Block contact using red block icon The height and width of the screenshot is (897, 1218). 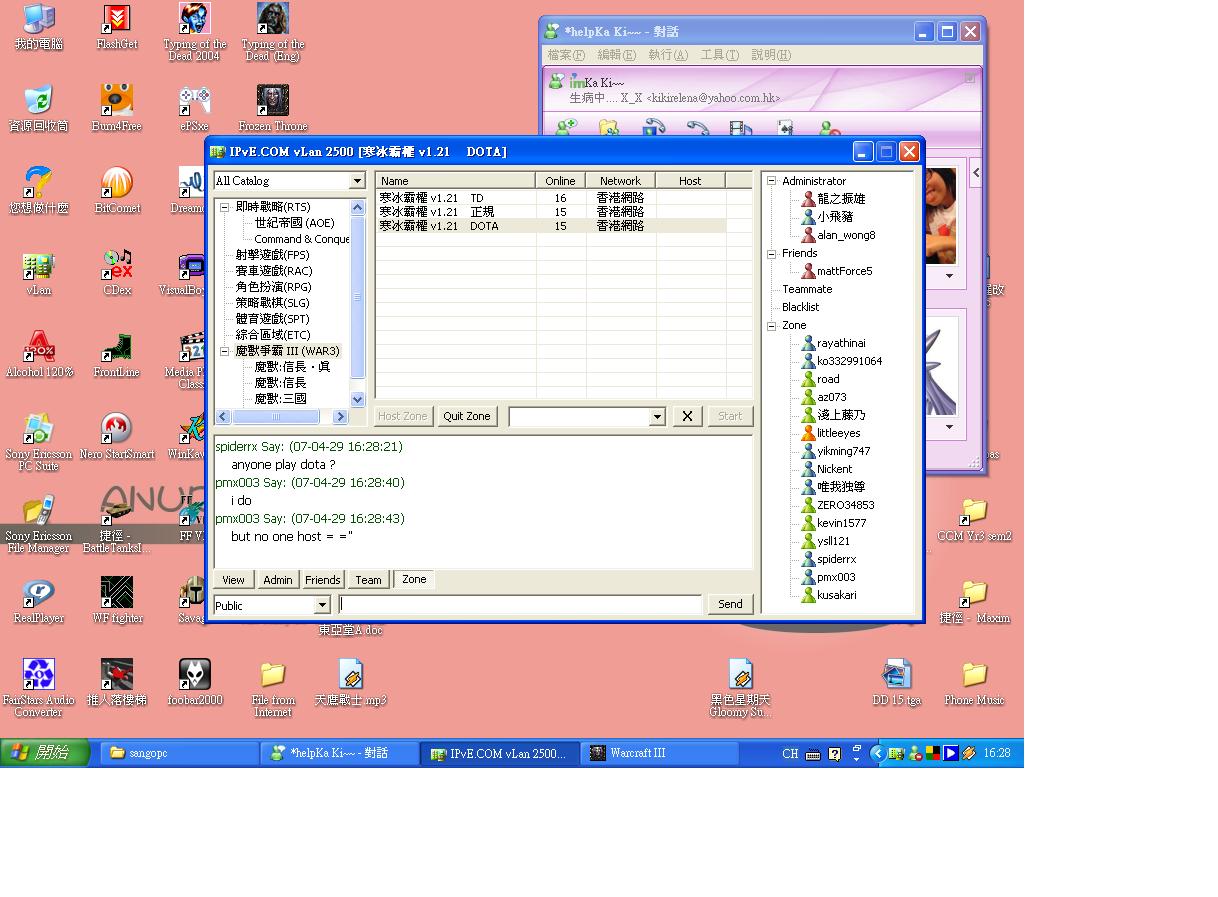coord(828,128)
